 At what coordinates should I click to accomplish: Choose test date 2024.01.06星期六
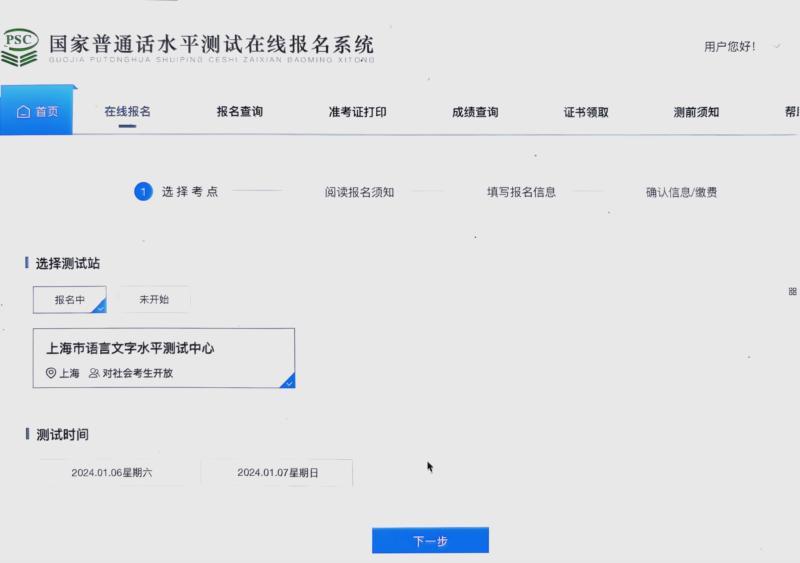112,473
